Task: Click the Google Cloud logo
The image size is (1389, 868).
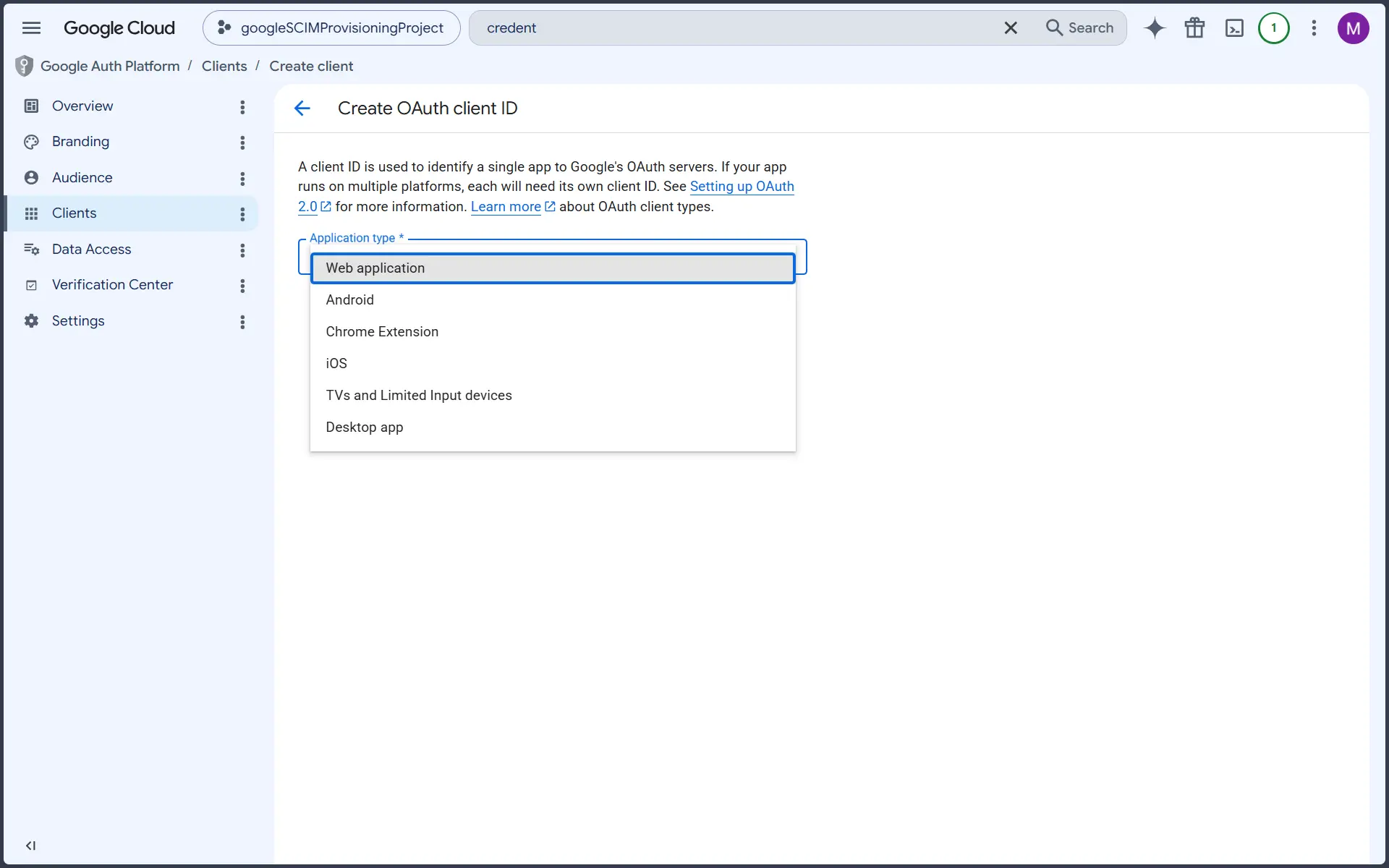Action: coord(119,27)
